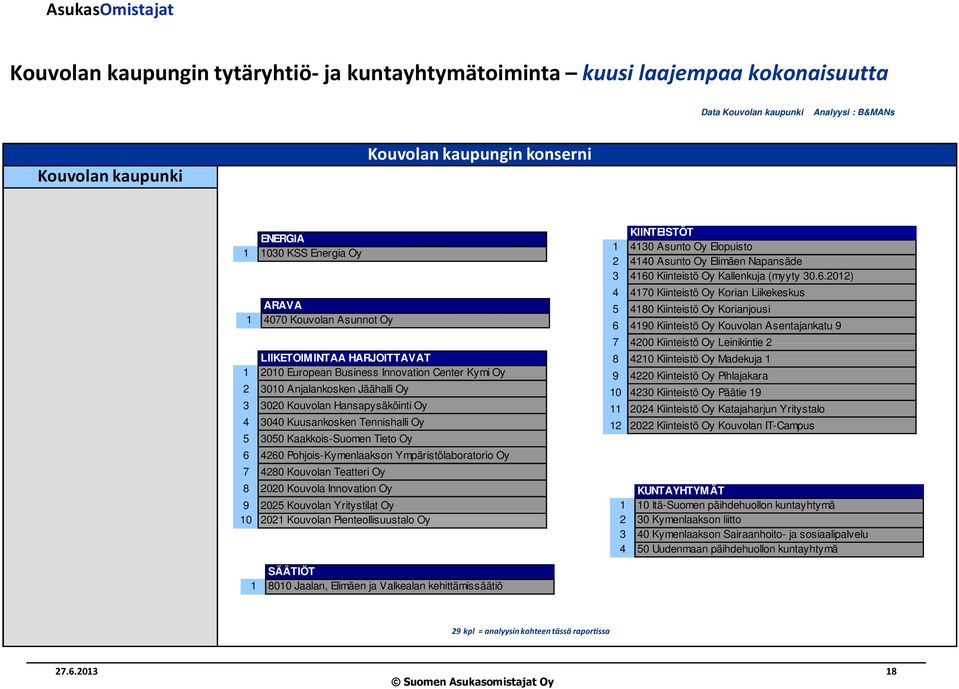Select the 'Kouvolan kaupungin konserni' header bar

coord(480,154)
